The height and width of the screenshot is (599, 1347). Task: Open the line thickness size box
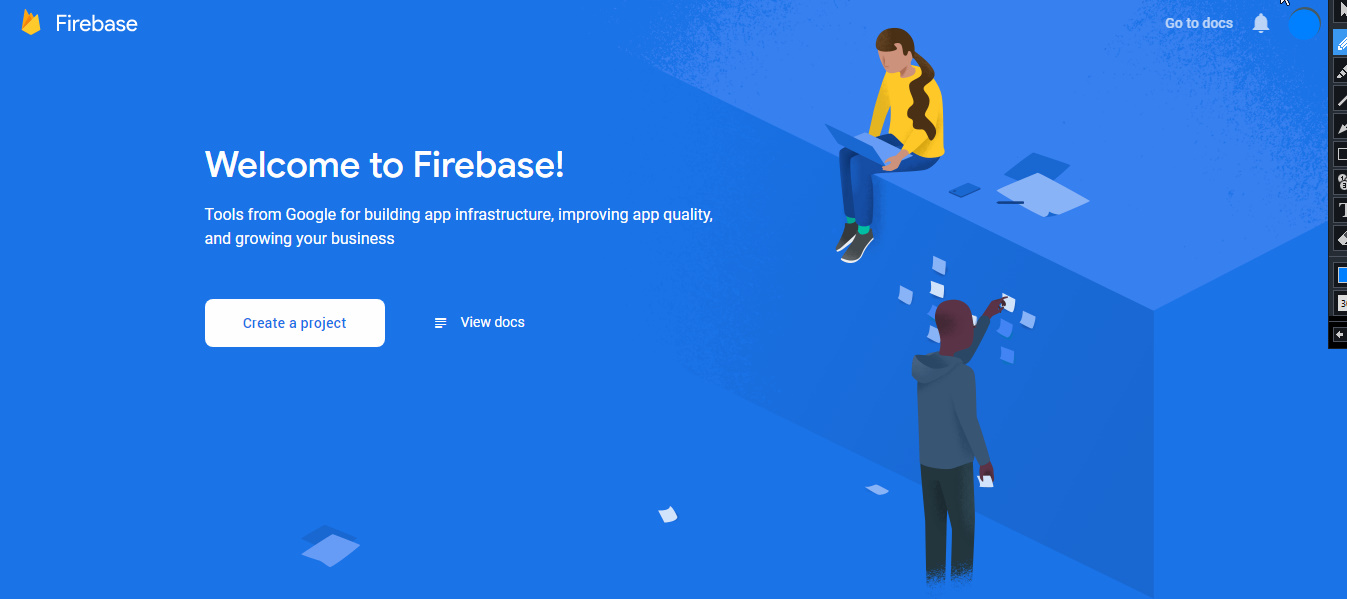1341,302
